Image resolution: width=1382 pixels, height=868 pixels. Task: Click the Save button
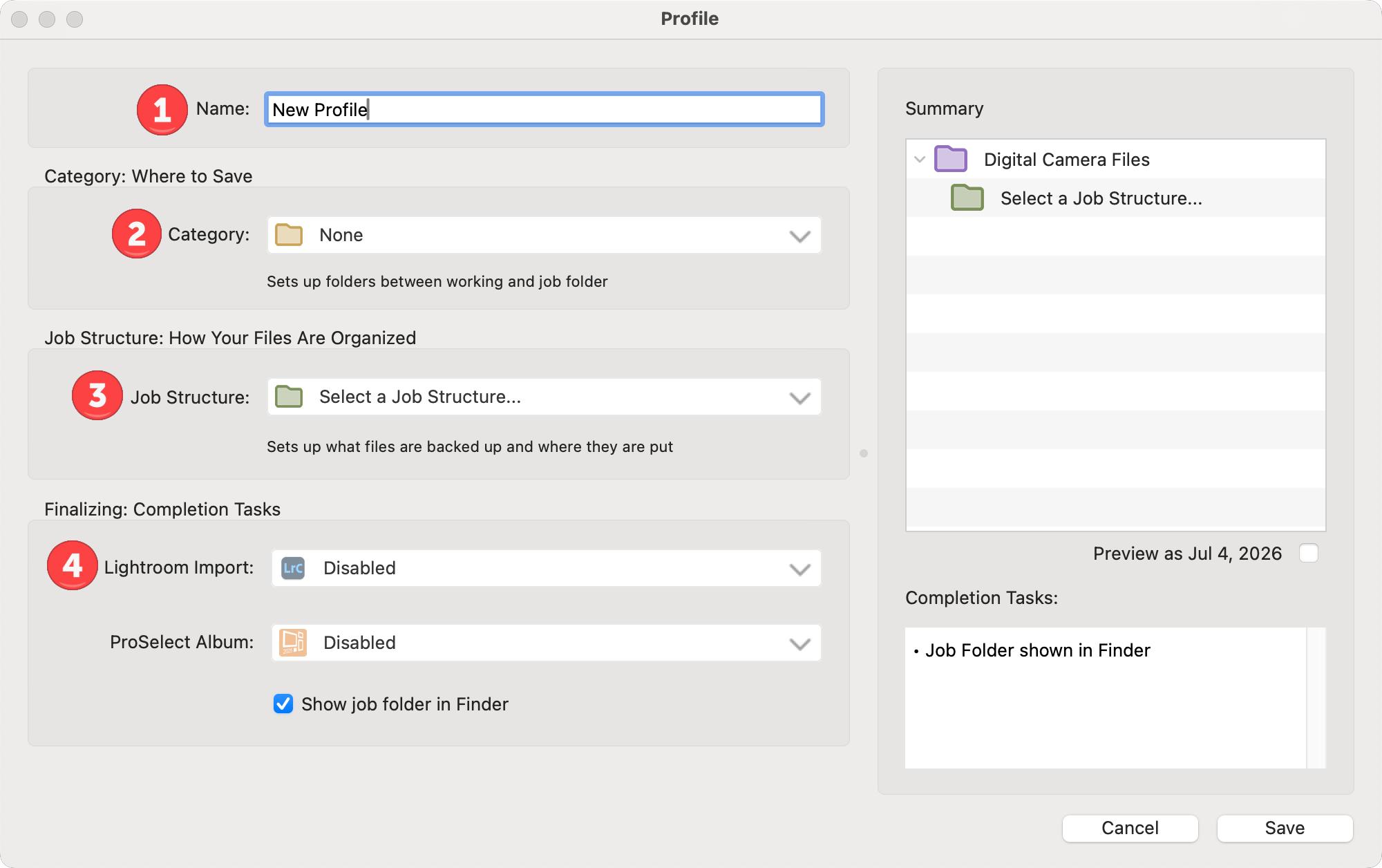coord(1285,828)
